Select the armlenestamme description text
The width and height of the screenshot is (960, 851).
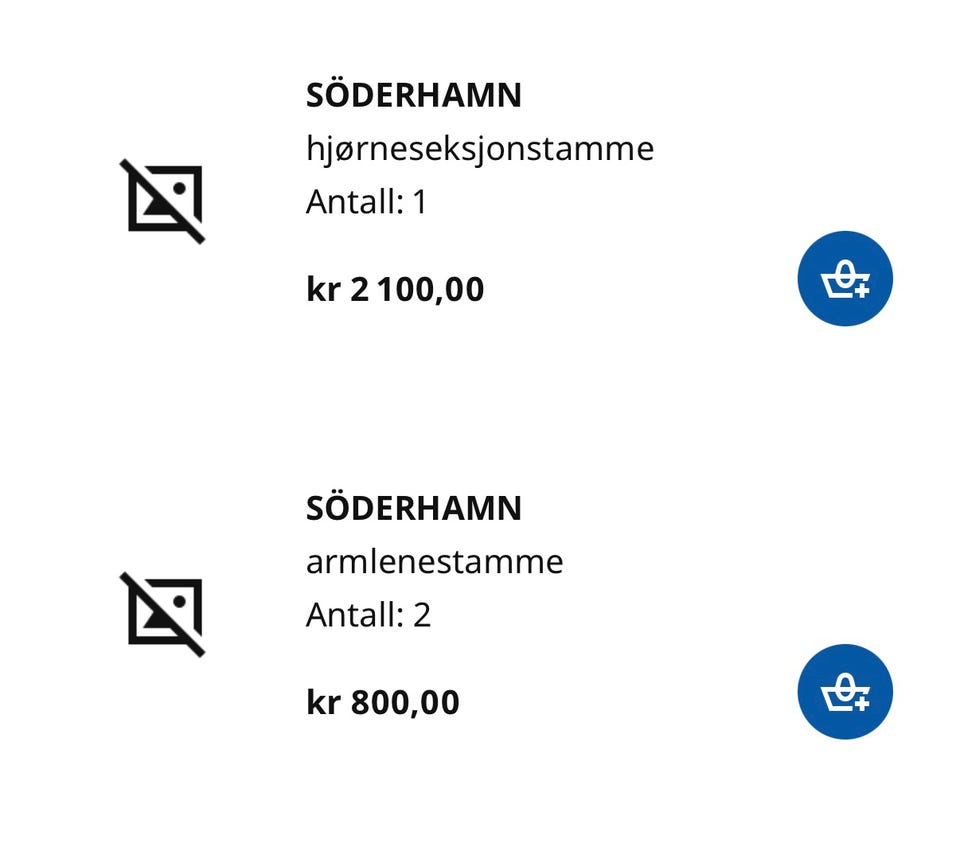click(x=434, y=561)
